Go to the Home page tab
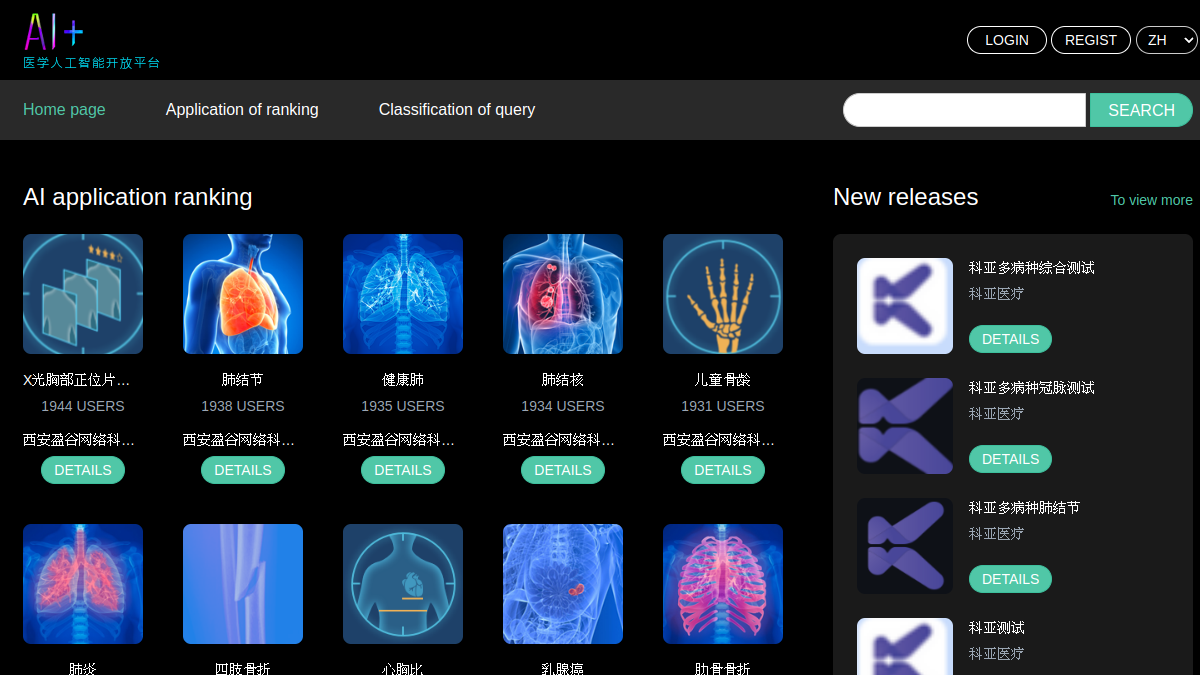The width and height of the screenshot is (1200, 675). click(x=64, y=110)
